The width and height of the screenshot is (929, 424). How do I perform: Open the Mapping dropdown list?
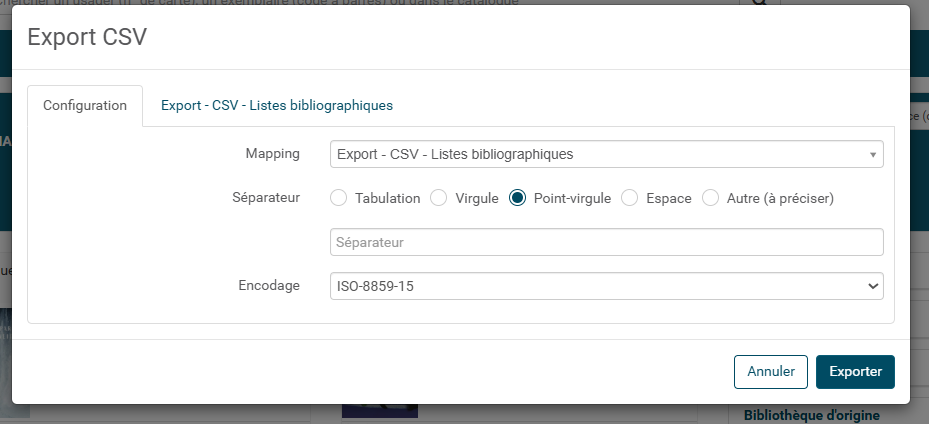607,154
